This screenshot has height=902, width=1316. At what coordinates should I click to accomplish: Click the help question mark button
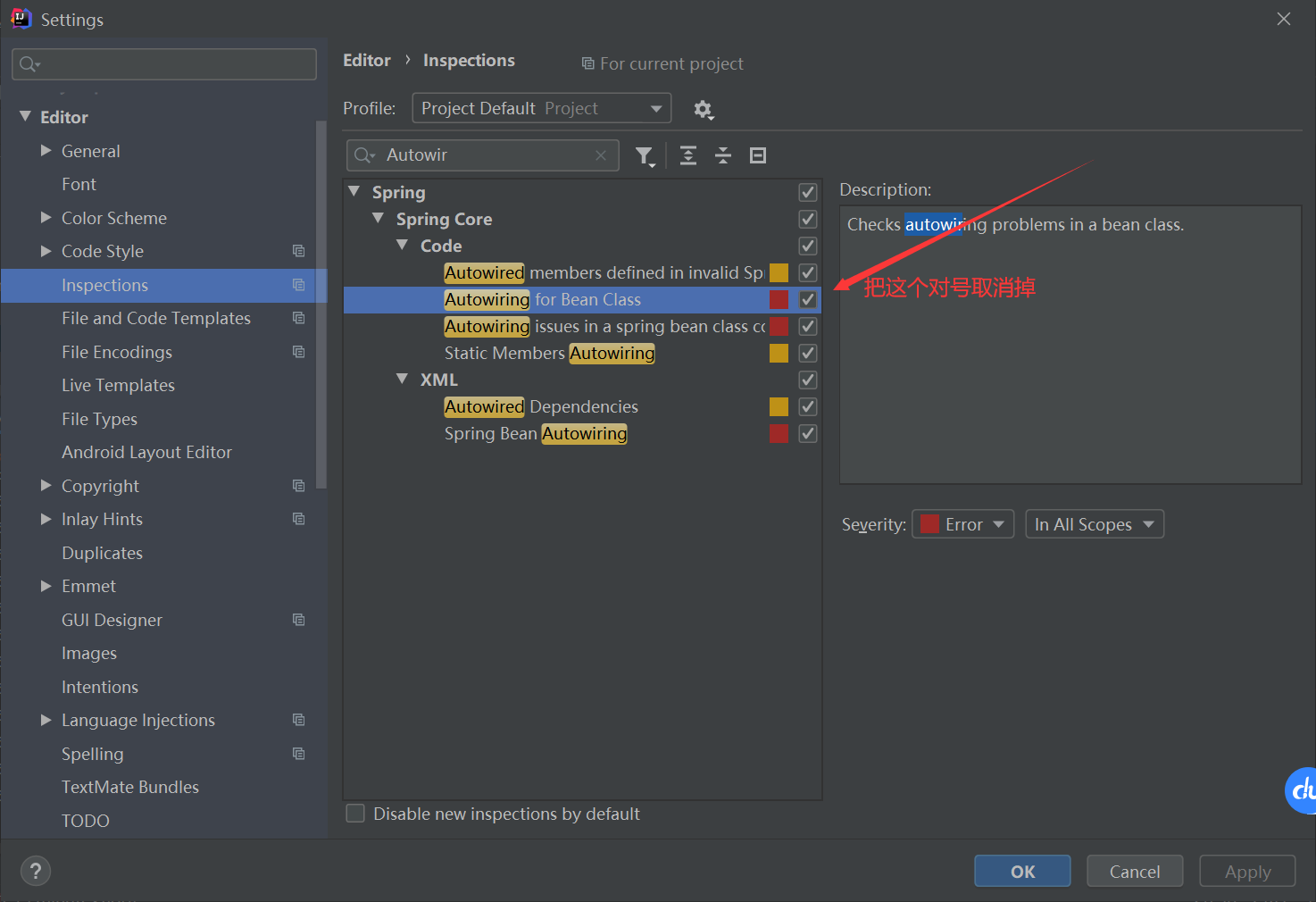(36, 871)
